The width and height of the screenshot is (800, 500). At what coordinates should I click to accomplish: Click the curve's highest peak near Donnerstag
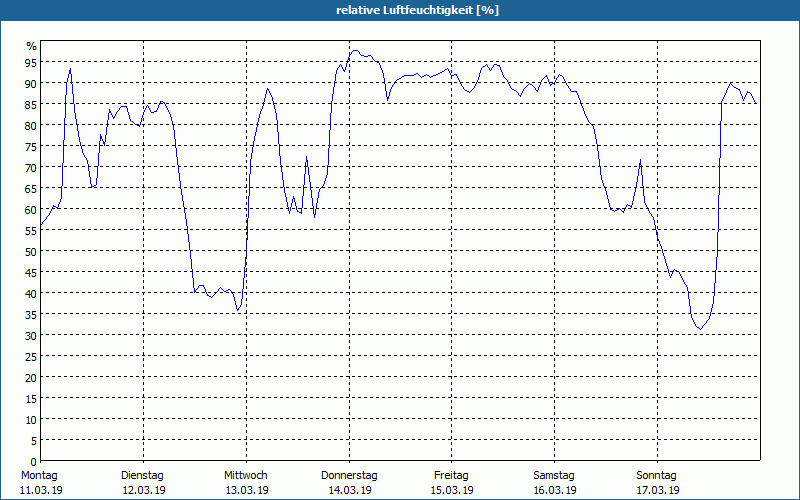coord(355,51)
